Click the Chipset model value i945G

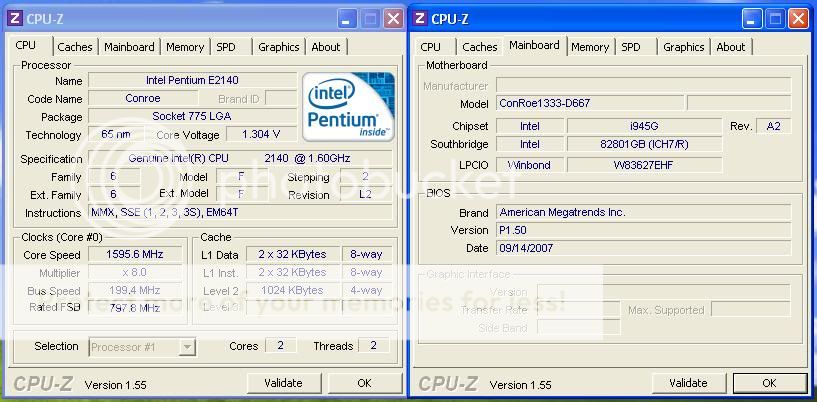pyautogui.click(x=645, y=126)
